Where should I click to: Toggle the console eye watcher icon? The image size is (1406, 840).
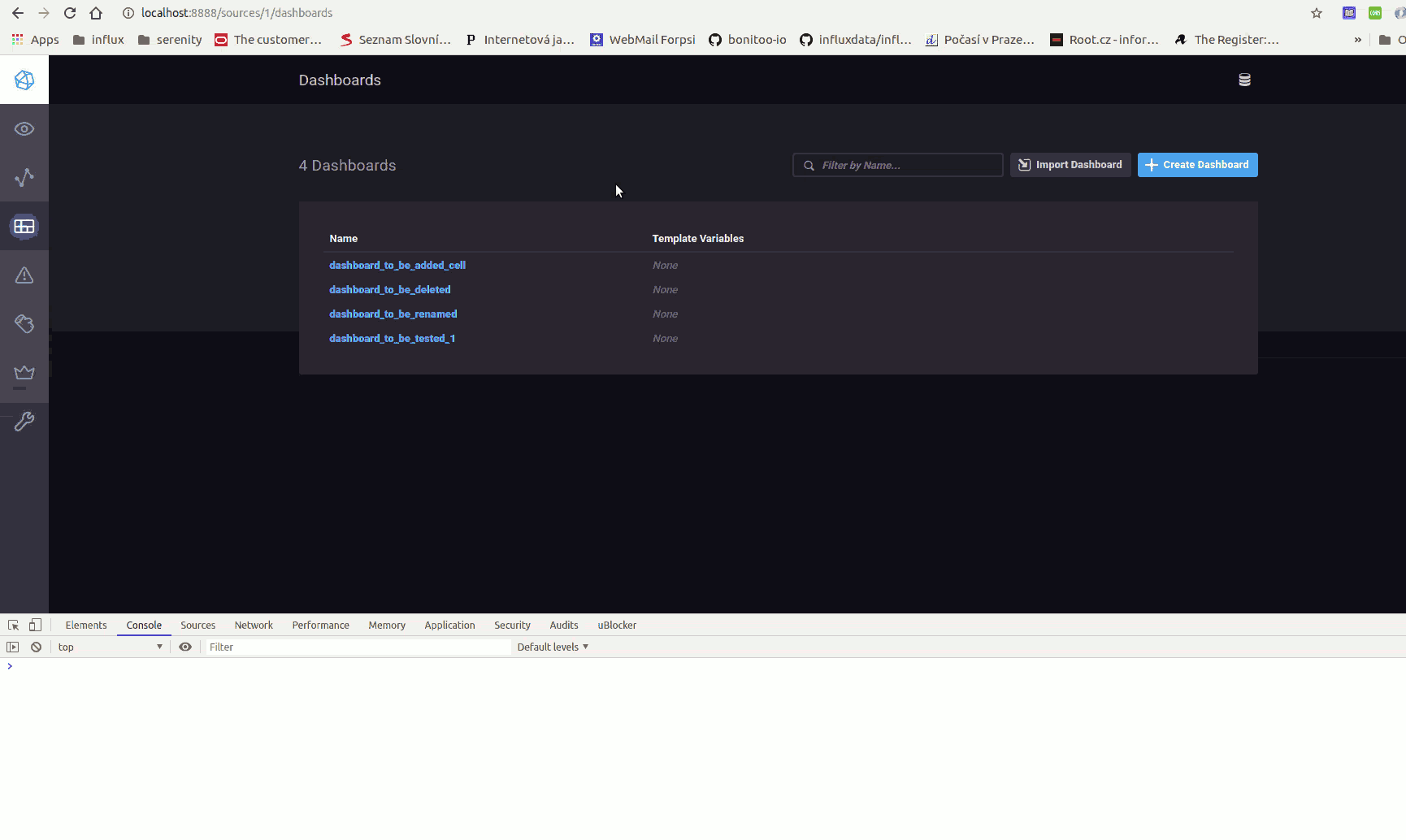tap(185, 647)
